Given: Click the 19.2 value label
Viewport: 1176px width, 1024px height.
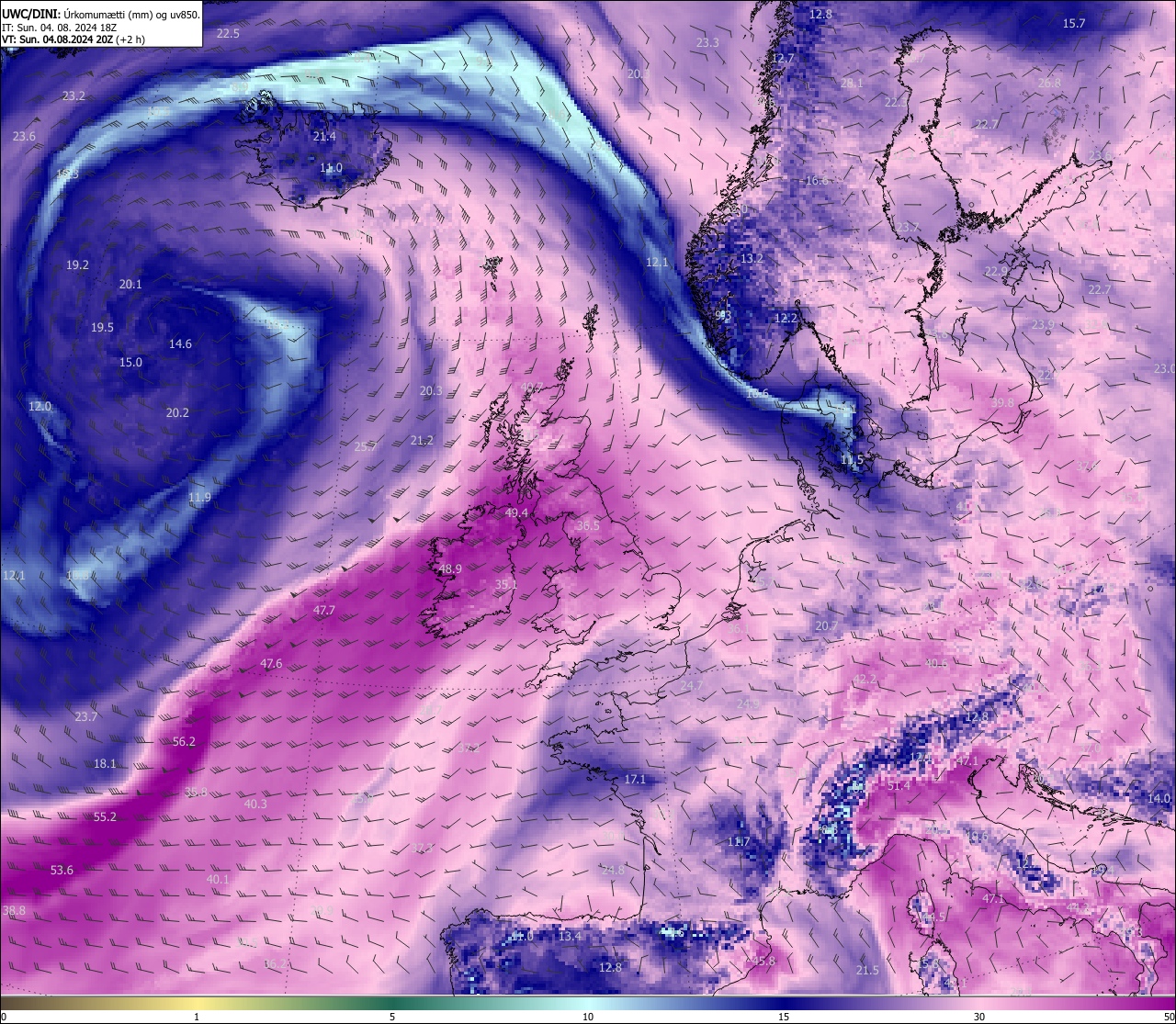Looking at the screenshot, I should [x=77, y=264].
